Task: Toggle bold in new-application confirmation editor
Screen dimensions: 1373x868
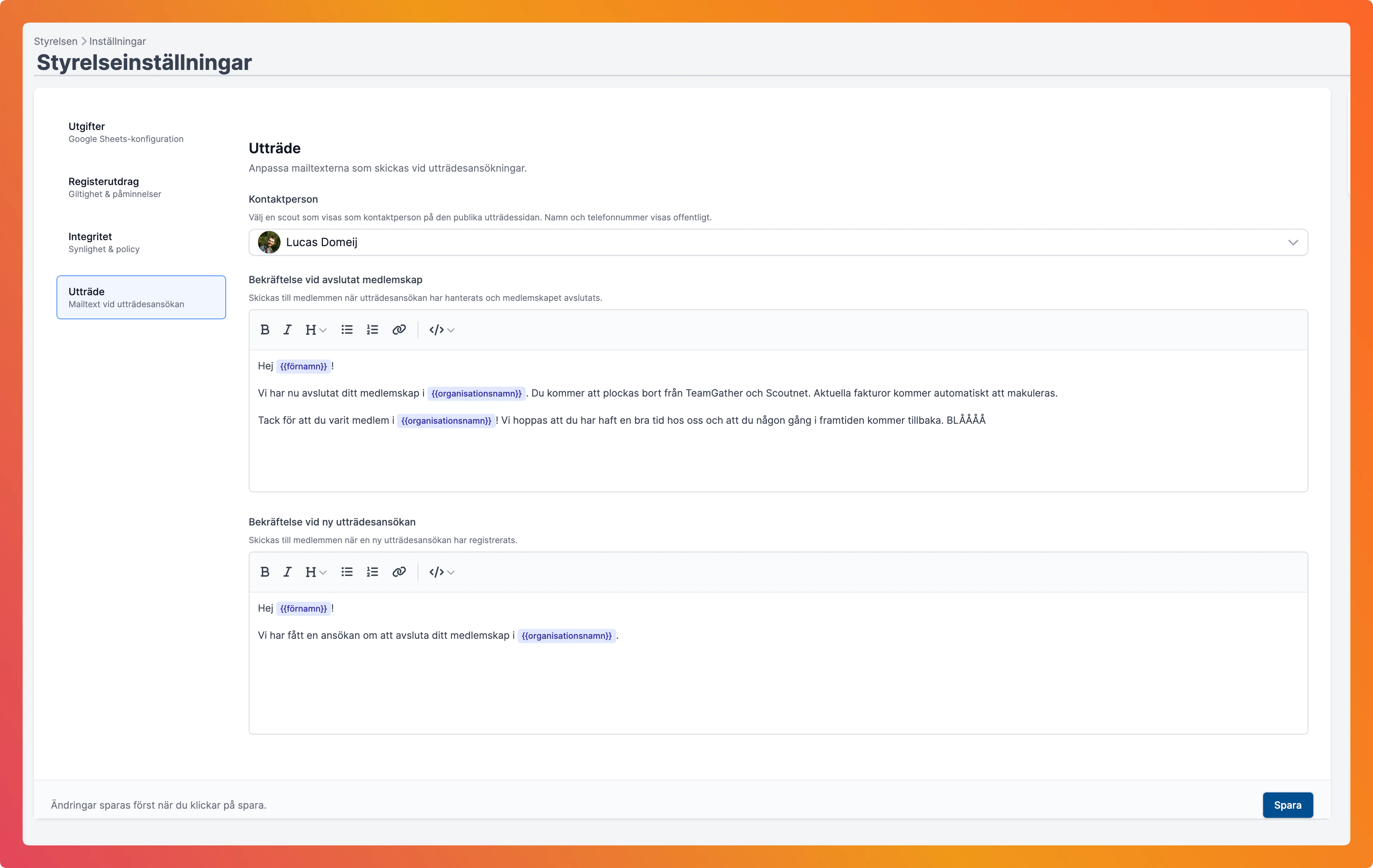Action: pos(265,572)
